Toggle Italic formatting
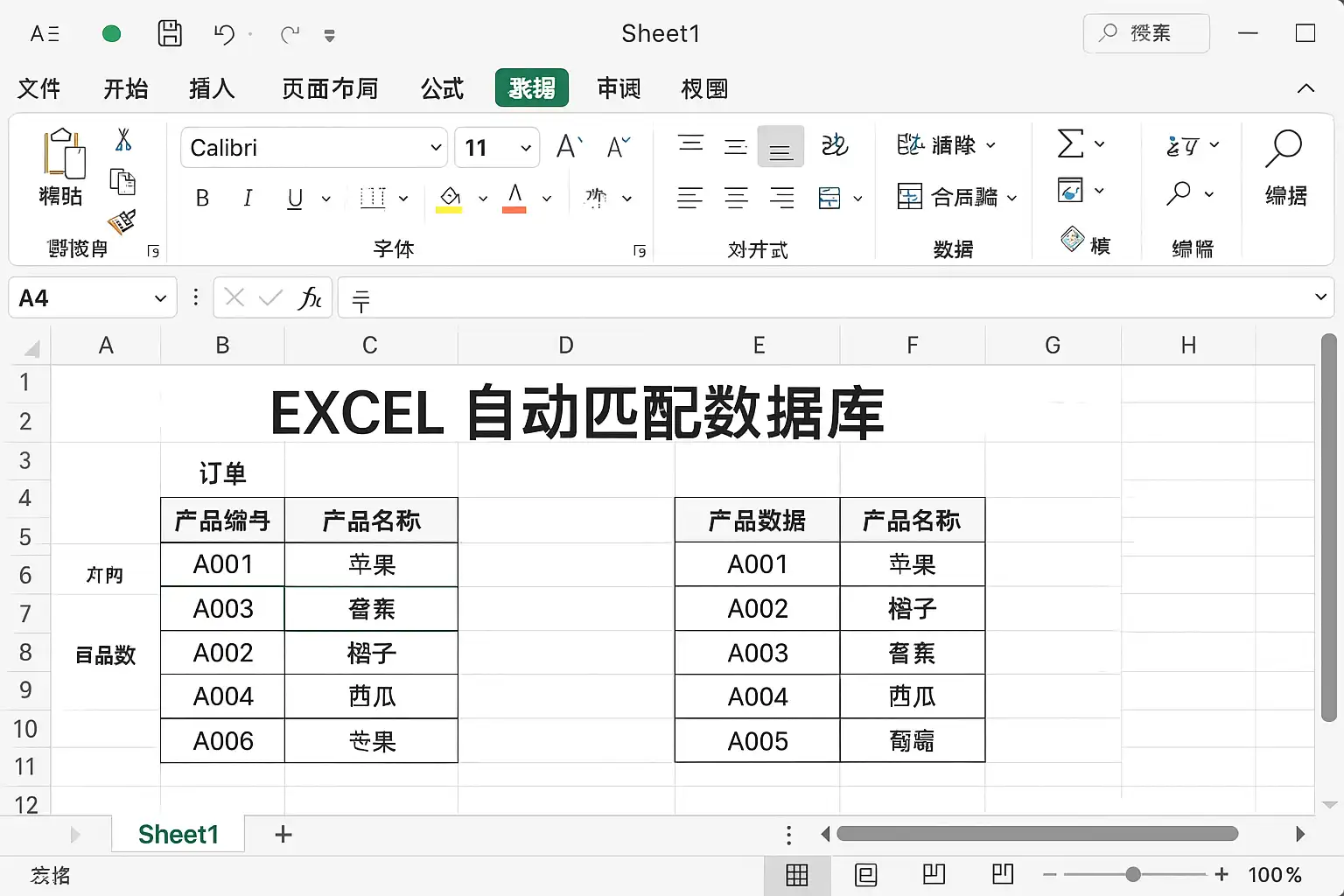This screenshot has width=1344, height=896. [248, 199]
